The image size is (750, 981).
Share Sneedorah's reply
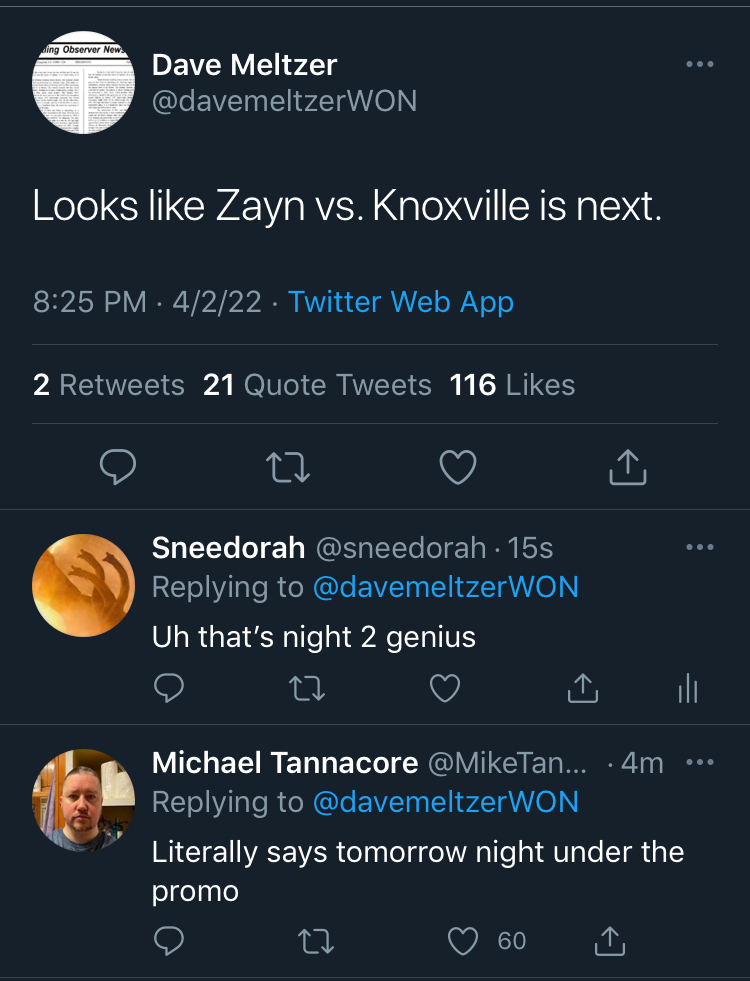pyautogui.click(x=582, y=688)
